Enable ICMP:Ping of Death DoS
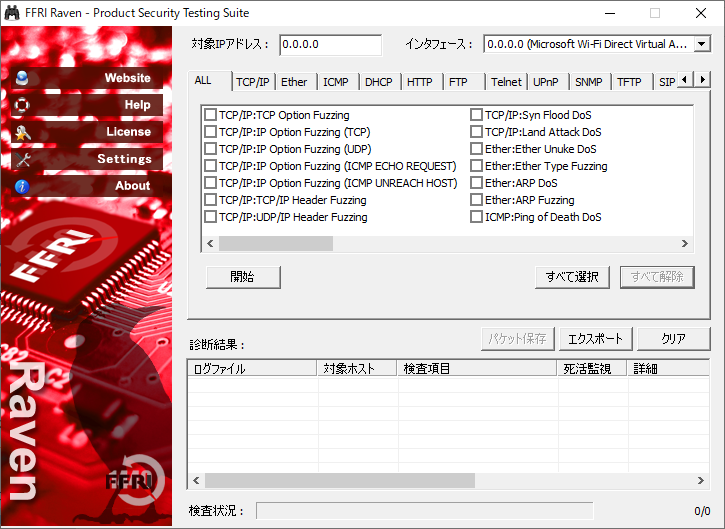Viewport: 725px width, 529px height. point(476,217)
